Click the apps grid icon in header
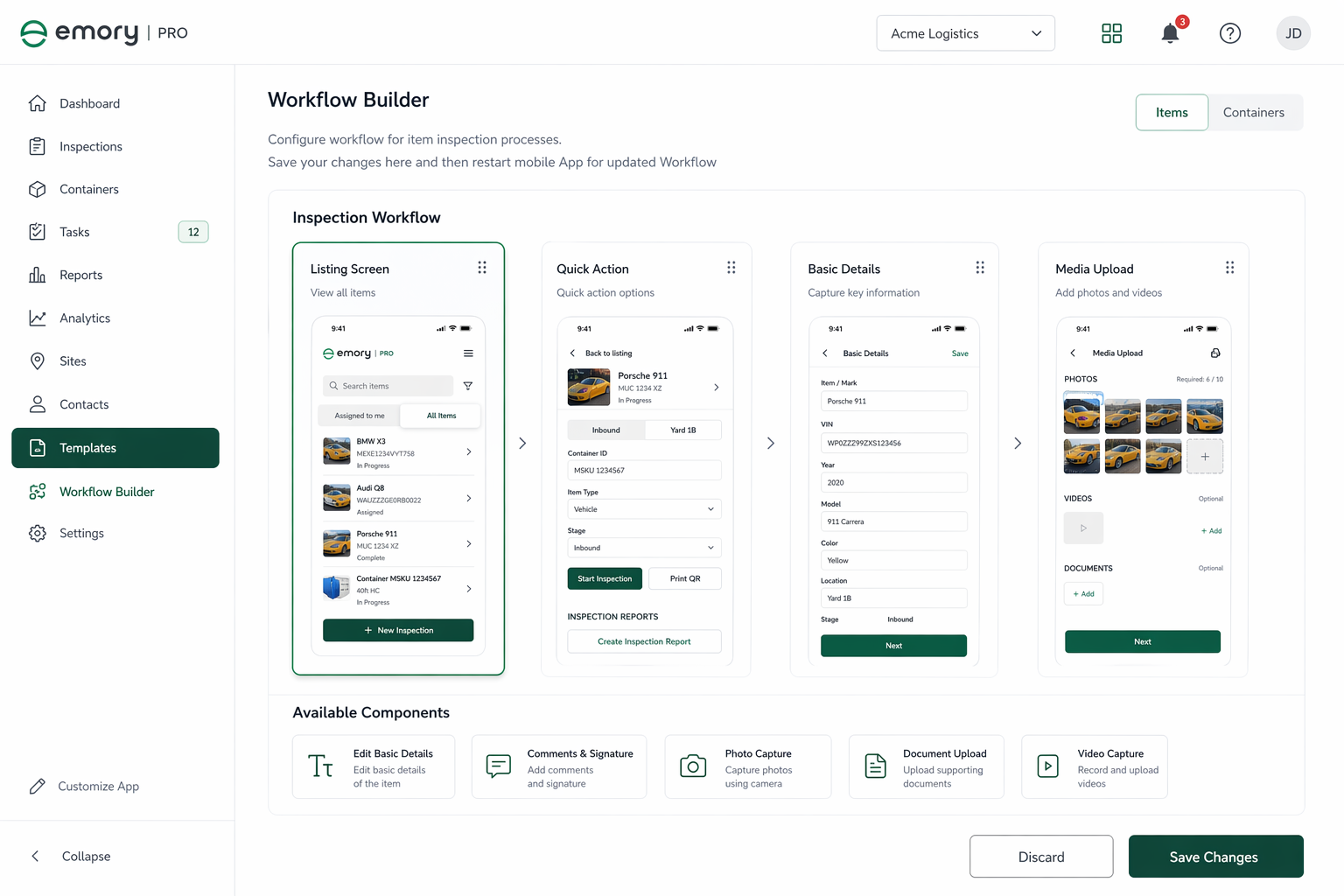 point(1111,33)
